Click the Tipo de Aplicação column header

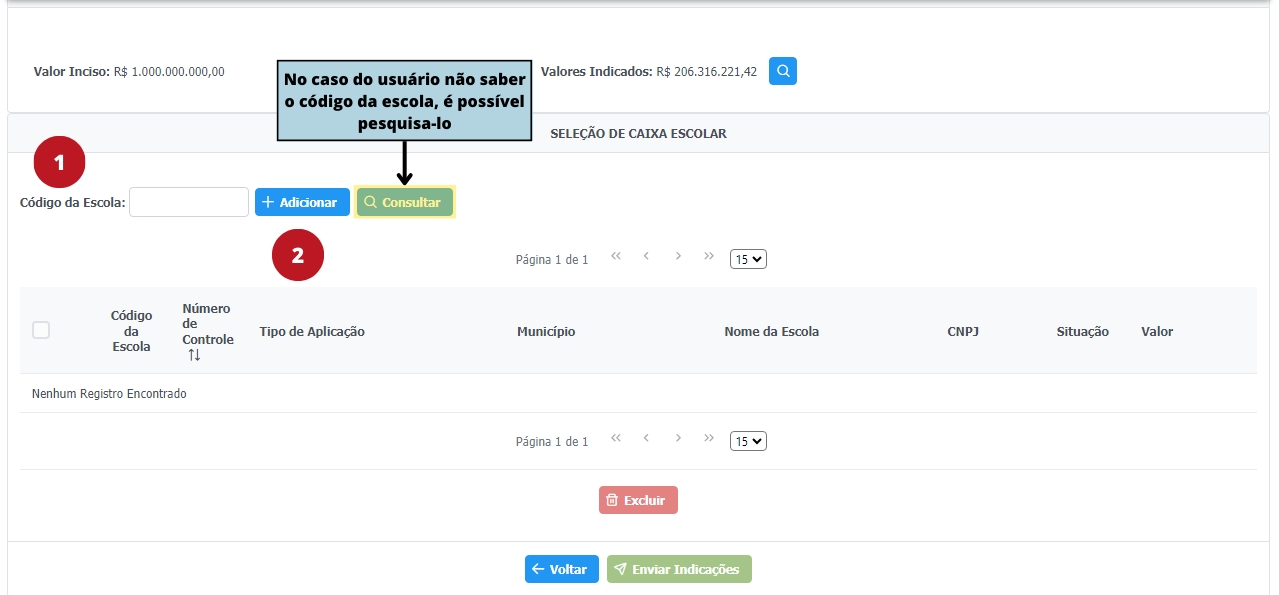pyautogui.click(x=312, y=332)
